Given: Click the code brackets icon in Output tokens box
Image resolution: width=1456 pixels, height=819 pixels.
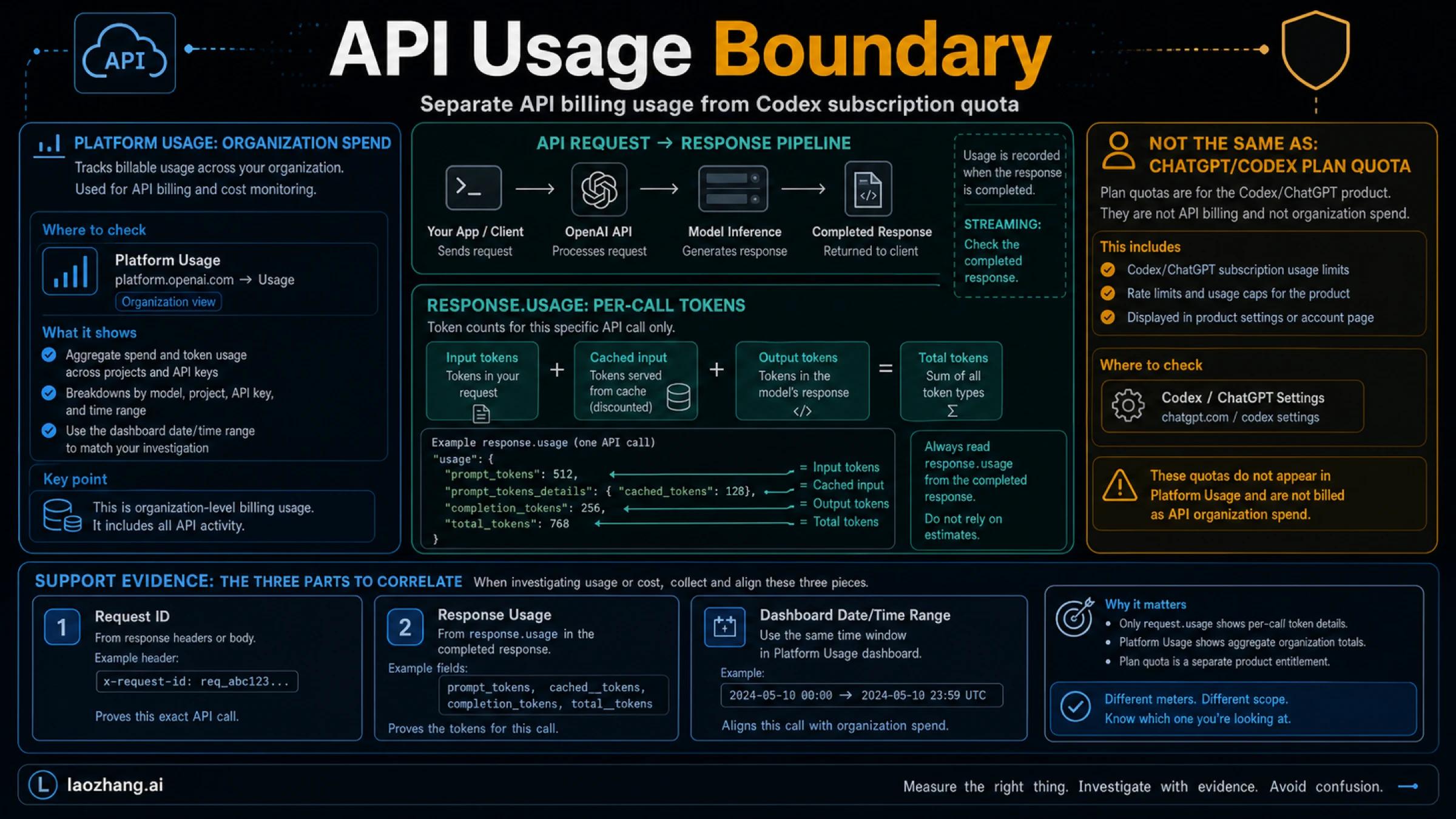Looking at the screenshot, I should 802,411.
